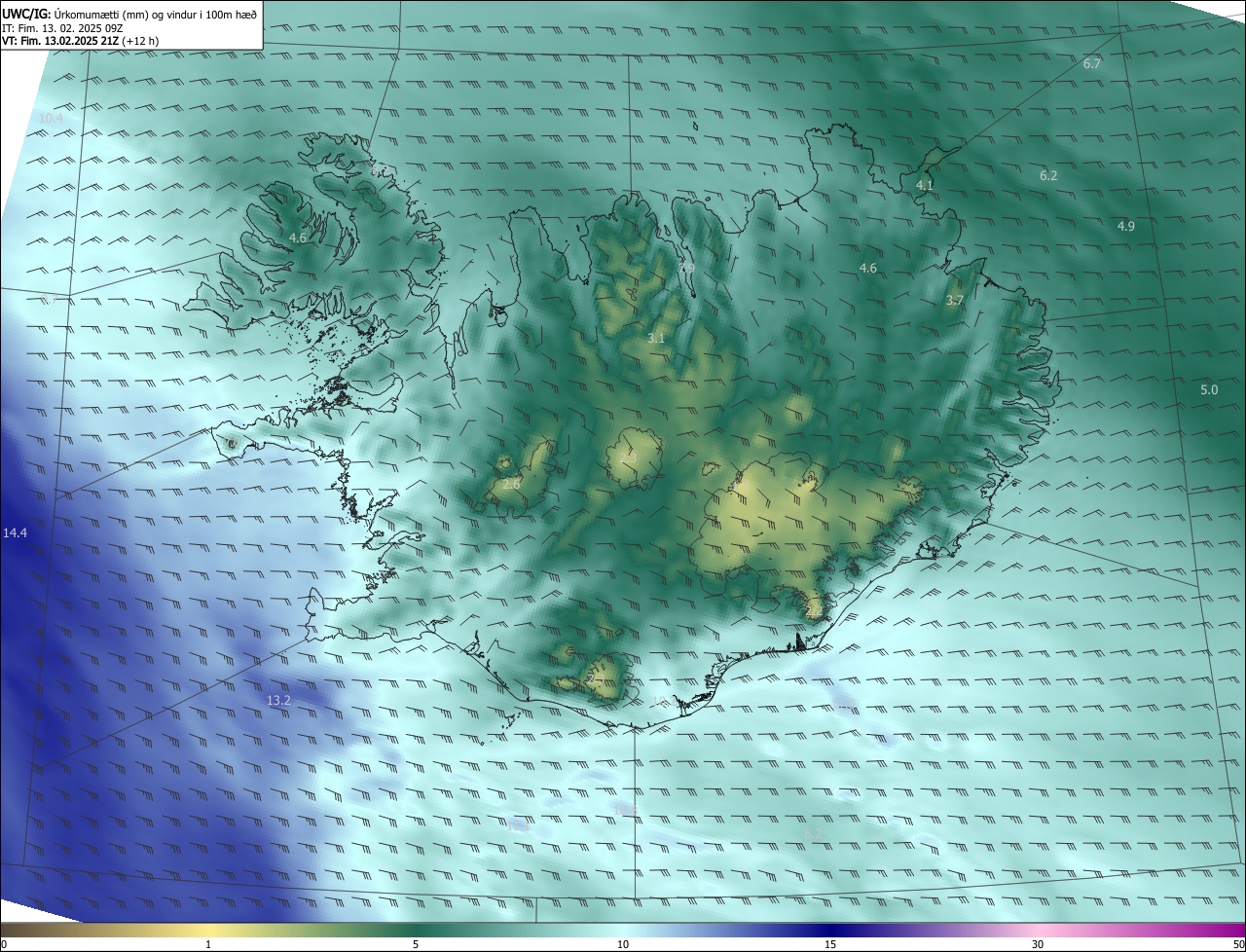This screenshot has width=1246, height=952.
Task: Click the 4.9 value on the map
Action: tap(1125, 226)
